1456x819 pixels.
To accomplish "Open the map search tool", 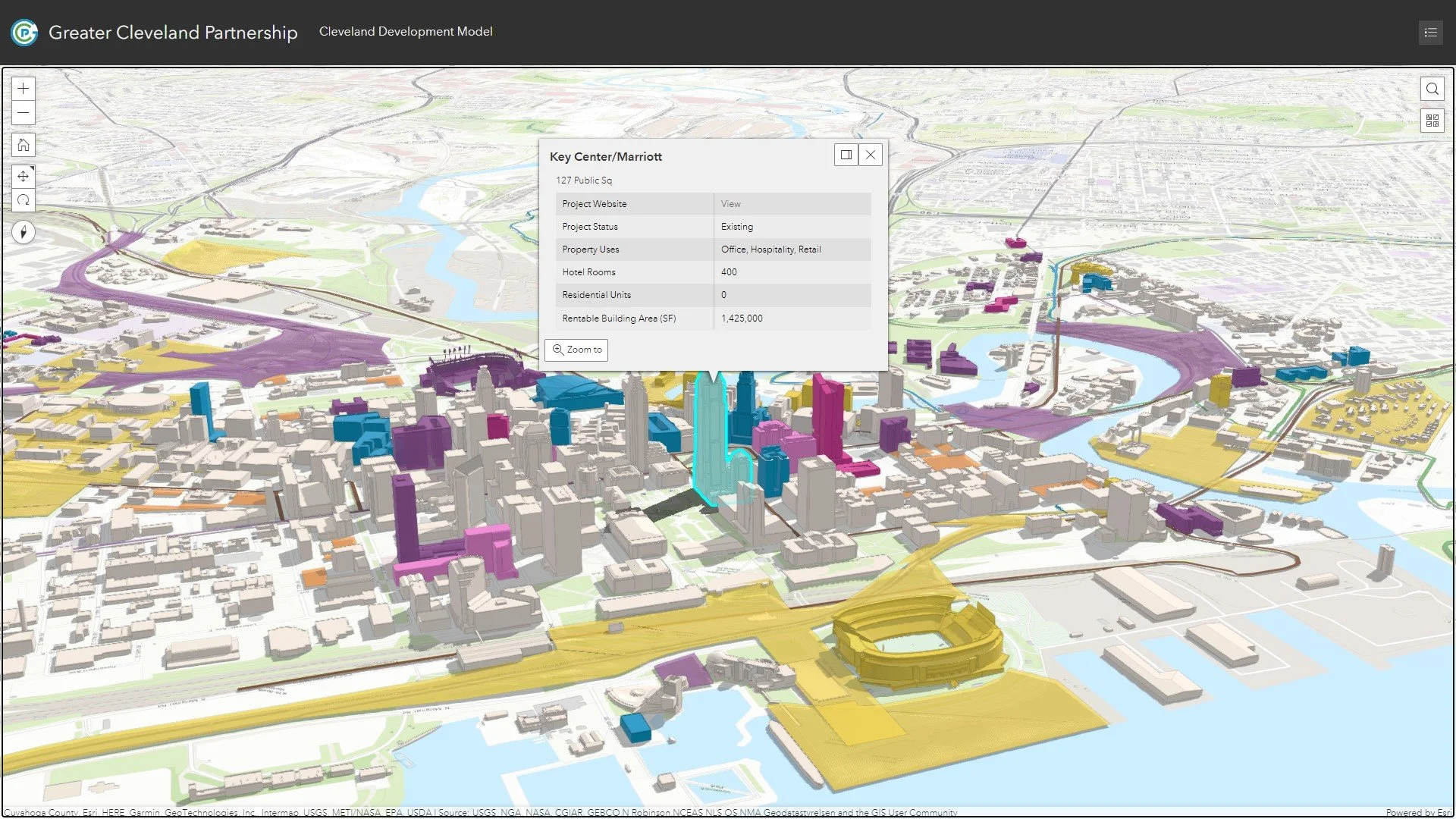I will pos(1432,89).
